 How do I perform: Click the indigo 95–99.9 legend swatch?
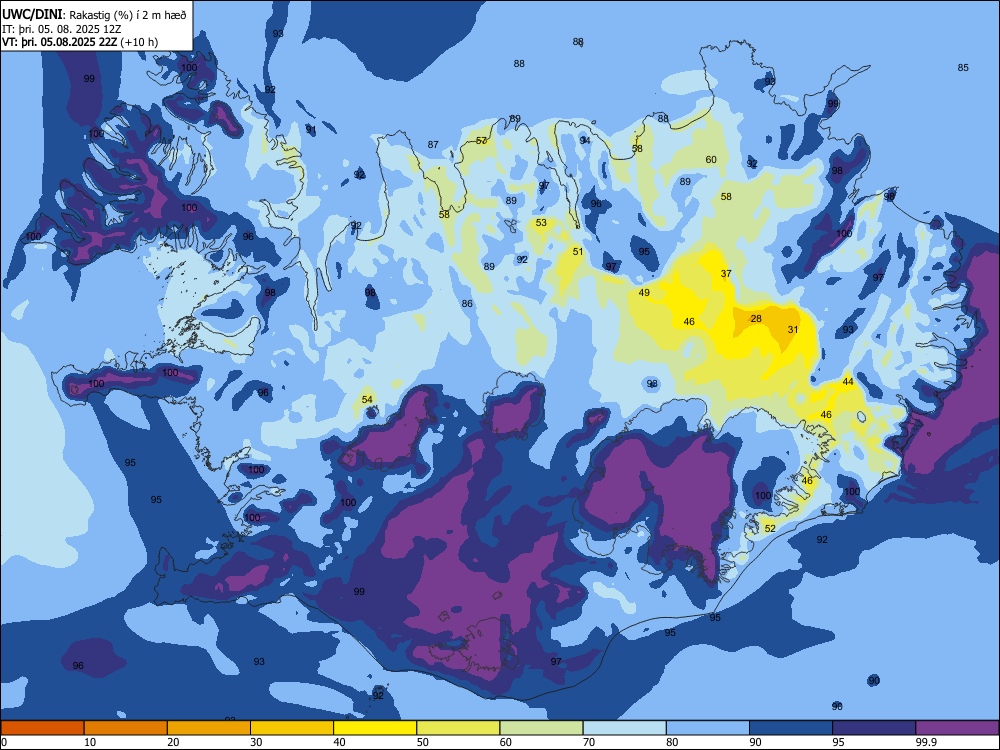pos(874,728)
